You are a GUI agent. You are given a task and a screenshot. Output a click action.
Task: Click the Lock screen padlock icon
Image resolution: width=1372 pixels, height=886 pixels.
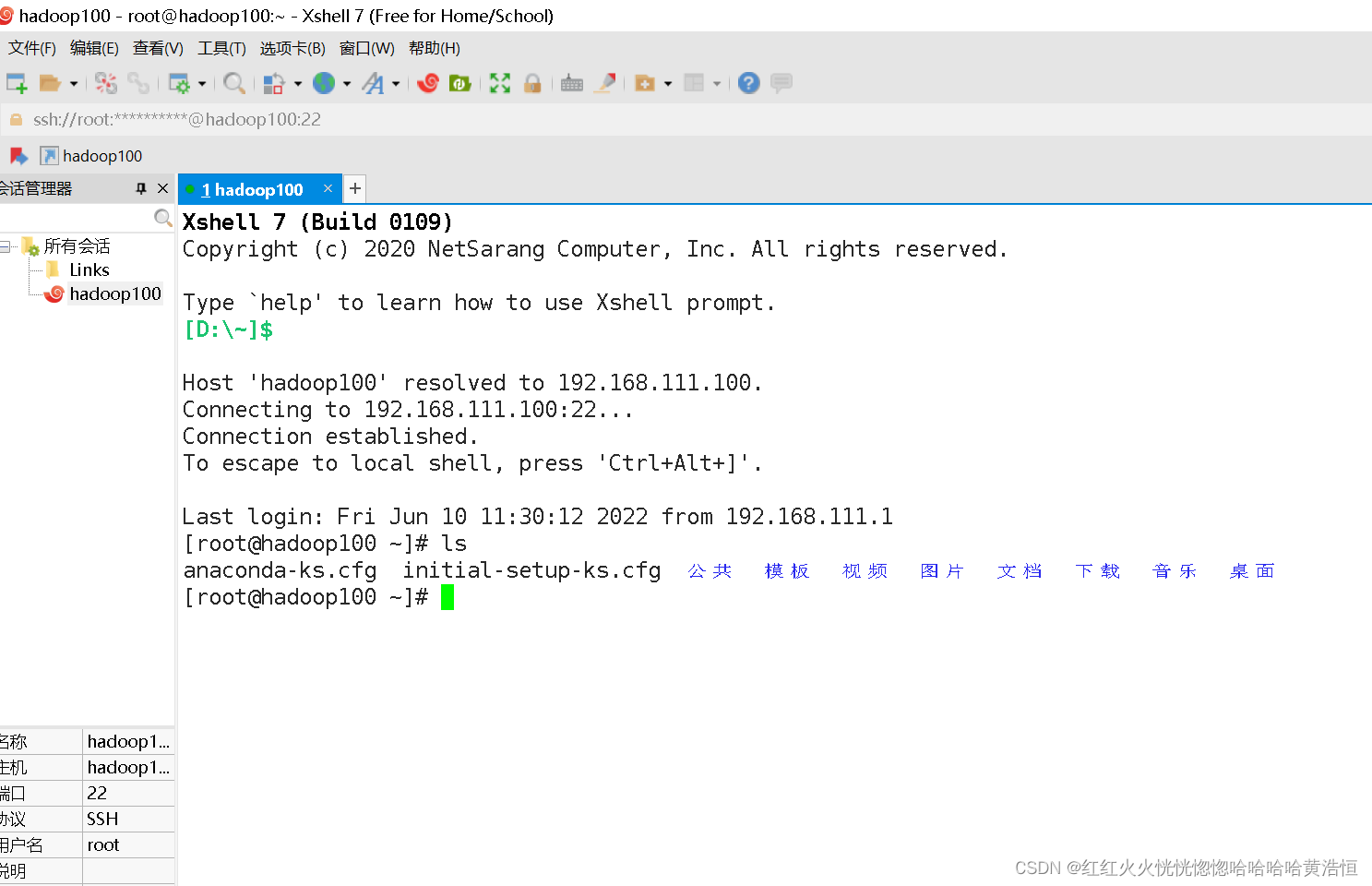point(532,83)
